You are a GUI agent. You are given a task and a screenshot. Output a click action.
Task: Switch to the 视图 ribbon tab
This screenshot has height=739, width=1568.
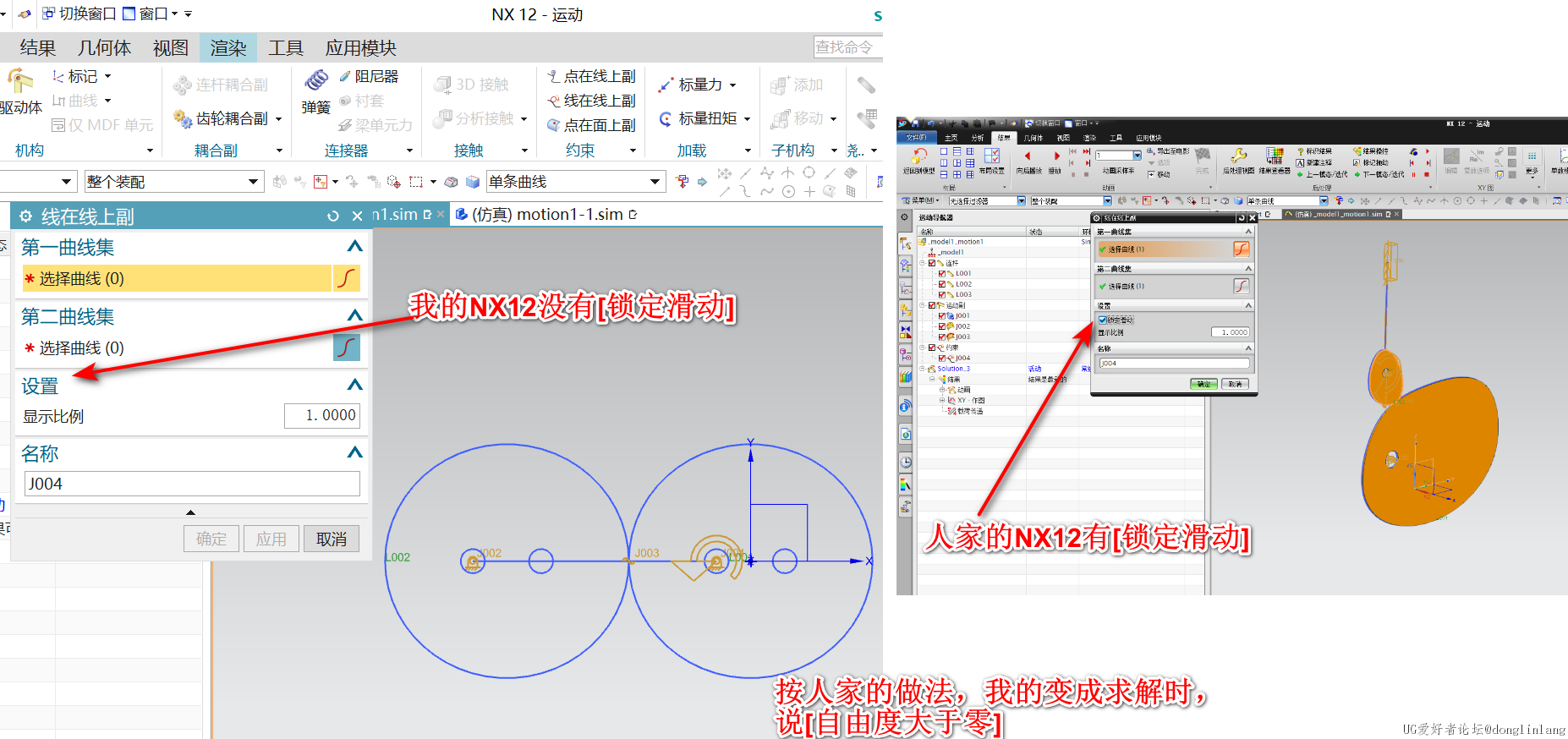coord(171,48)
